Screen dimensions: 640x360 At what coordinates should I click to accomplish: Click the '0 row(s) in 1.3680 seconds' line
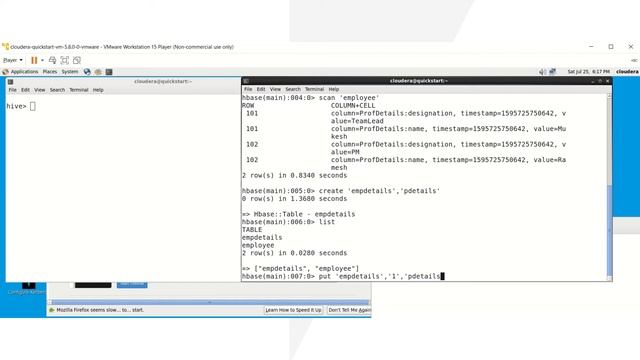pyautogui.click(x=294, y=199)
